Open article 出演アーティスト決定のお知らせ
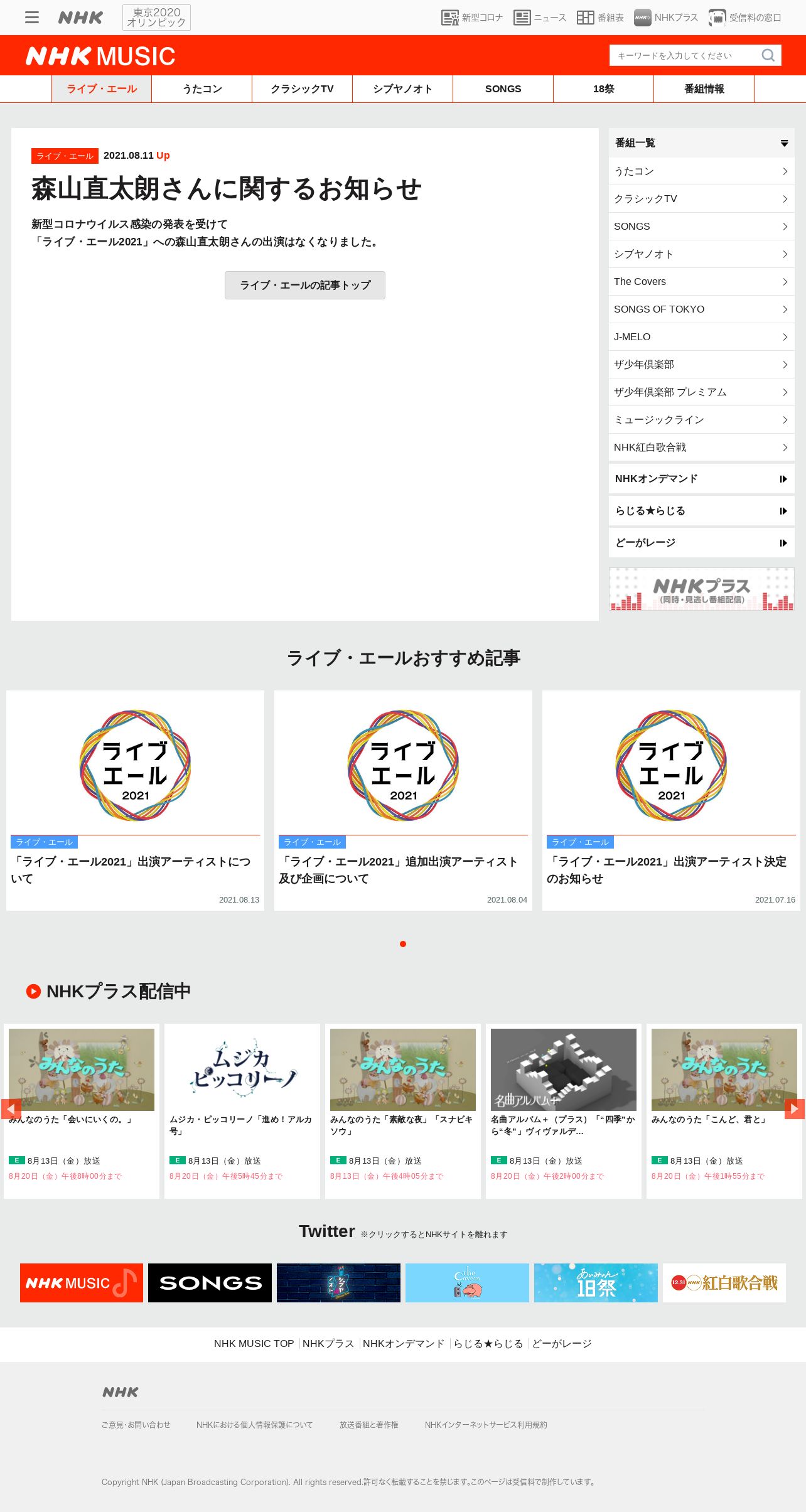806x1512 pixels. pos(671,801)
